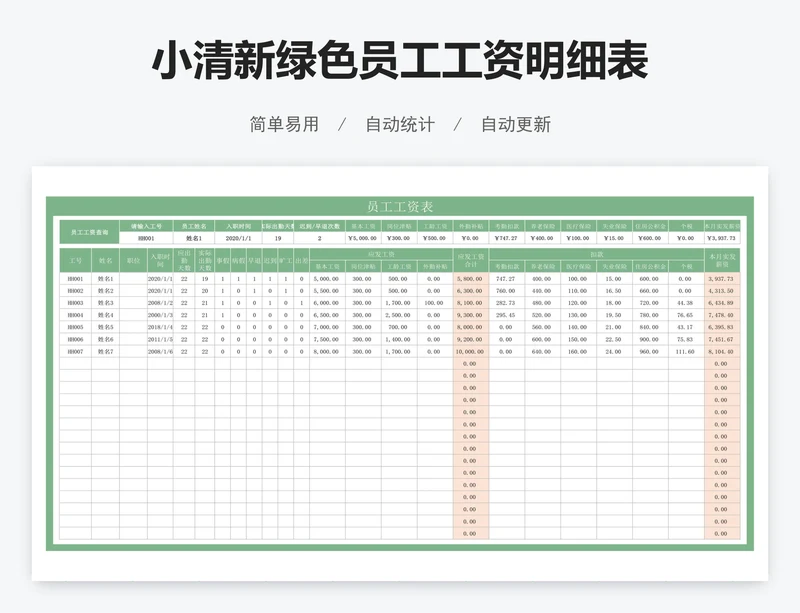Click the 6,300.00 gross total cell
The width and height of the screenshot is (800, 613).
point(470,291)
